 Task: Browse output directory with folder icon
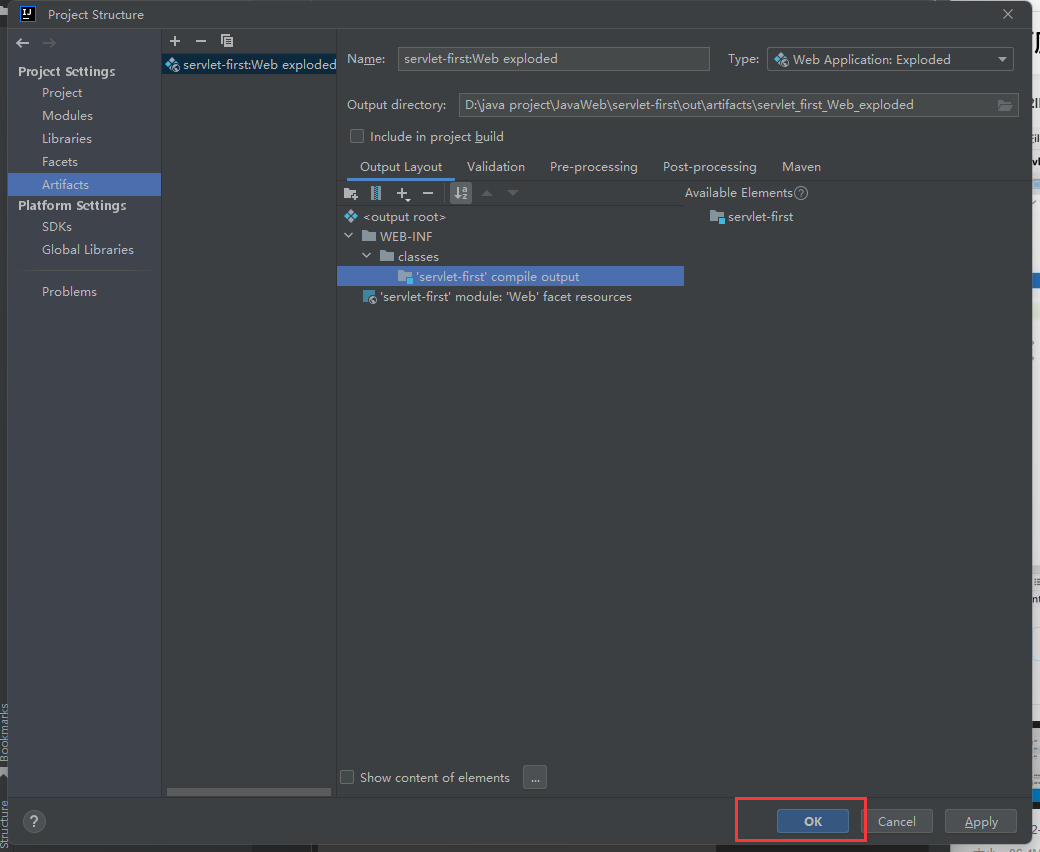coord(1005,105)
